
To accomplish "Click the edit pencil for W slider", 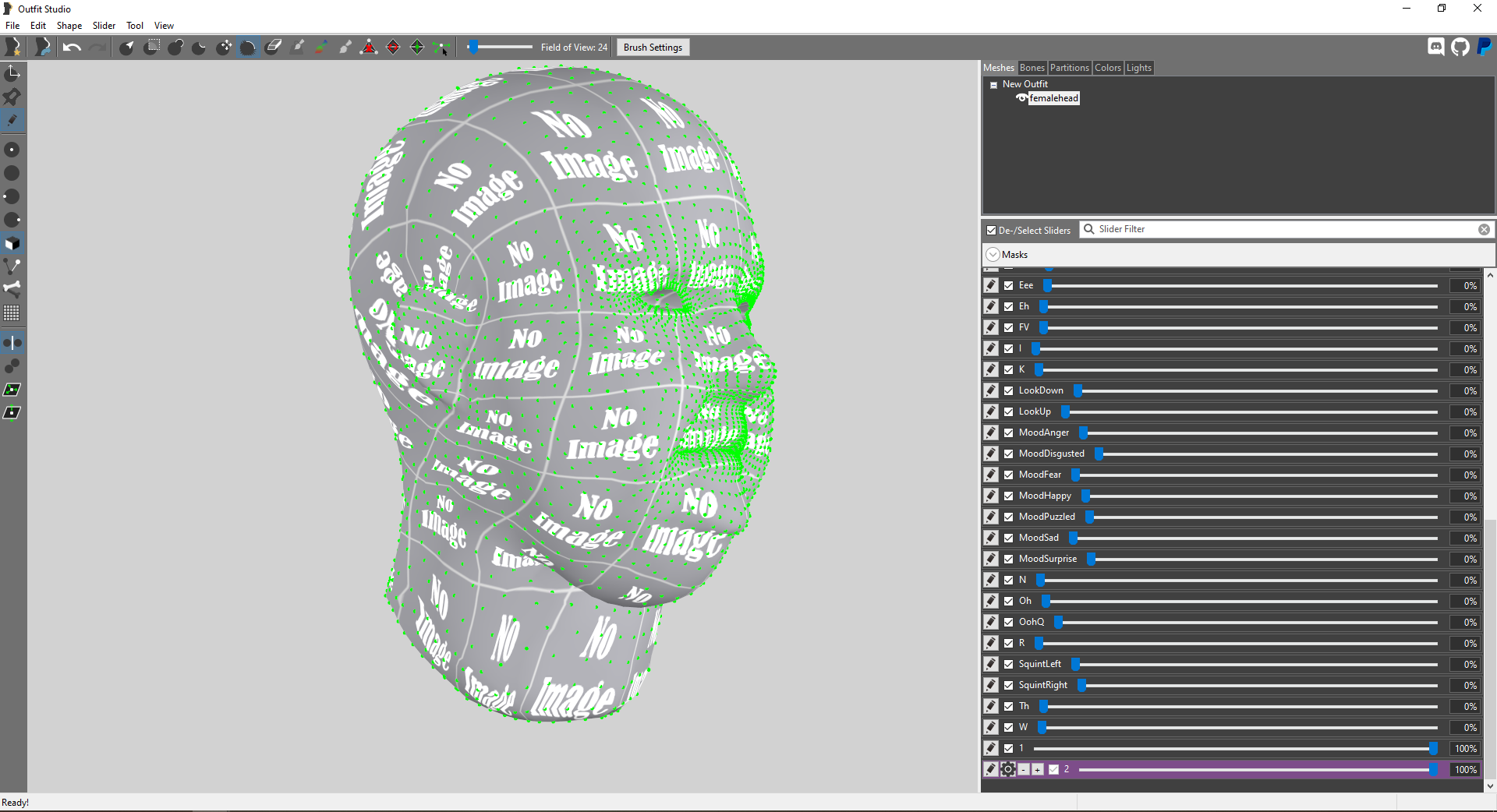I will [x=991, y=727].
